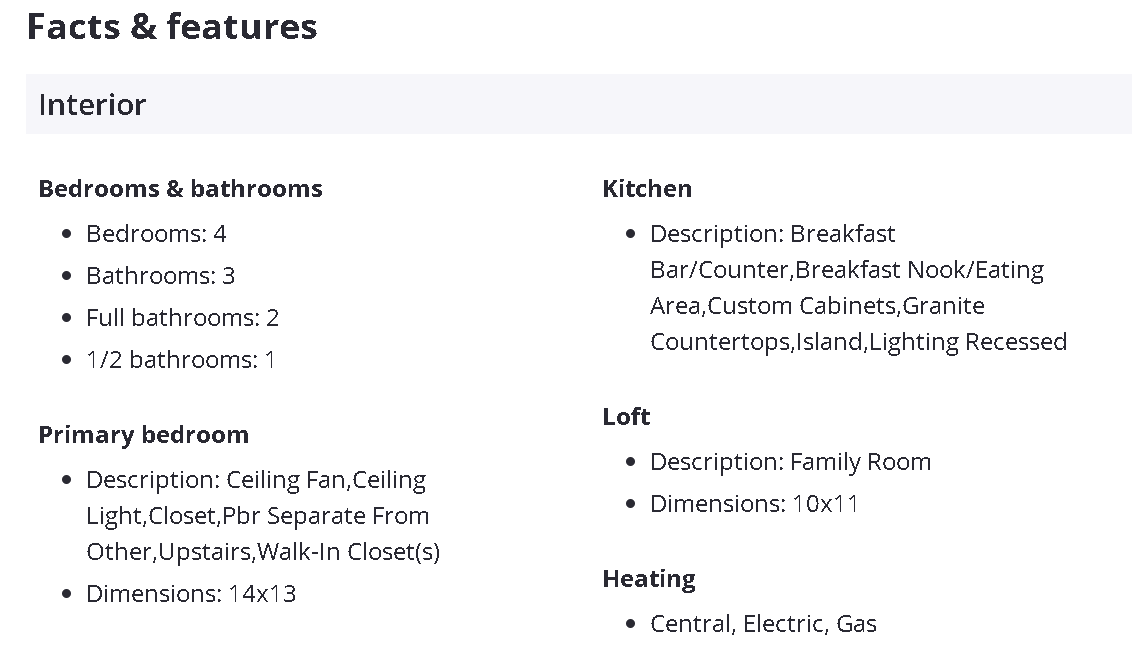Click the Kitchen subheading

tap(647, 189)
